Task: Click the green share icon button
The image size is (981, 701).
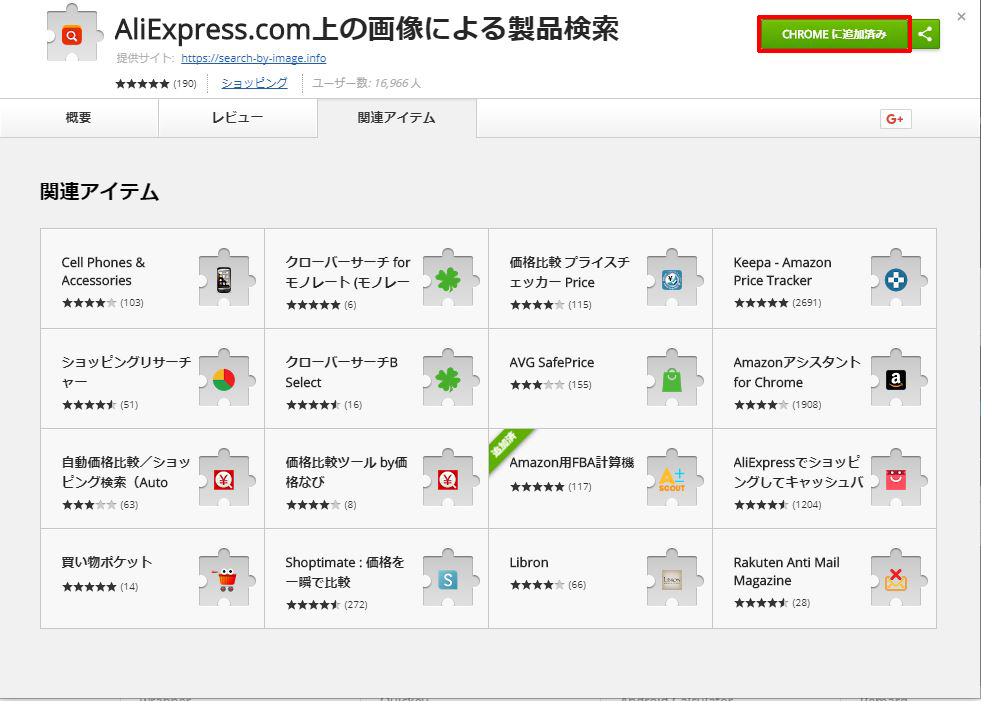Action: (925, 34)
